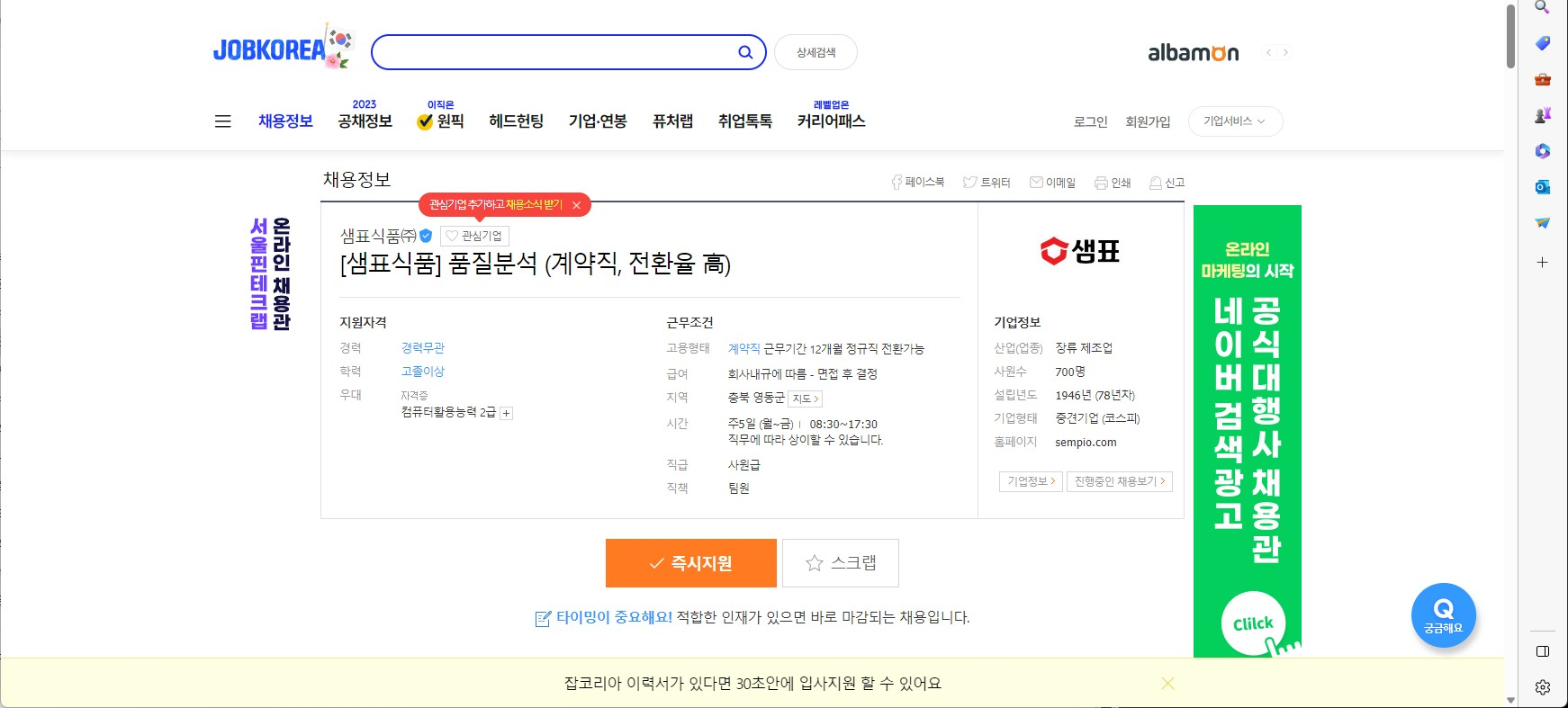Open 진행중인 채용보기 > button
Screen dimensions: 1568x708
pyautogui.click(x=1120, y=481)
